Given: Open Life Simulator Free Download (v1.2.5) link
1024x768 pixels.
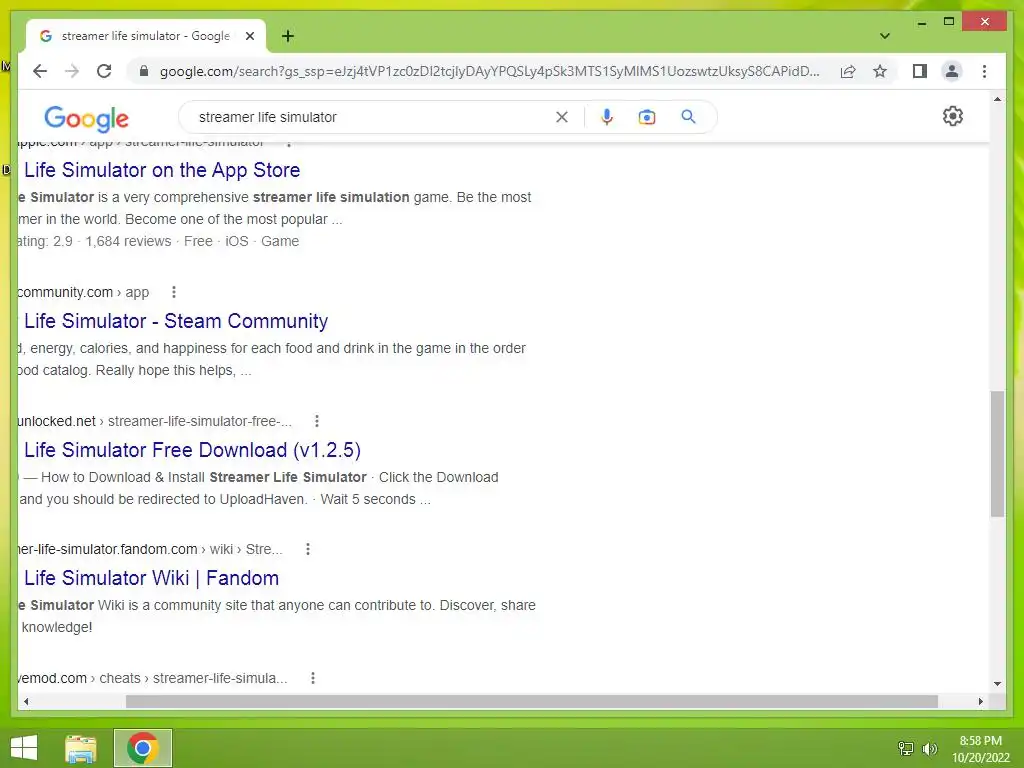Looking at the screenshot, I should click(x=192, y=450).
